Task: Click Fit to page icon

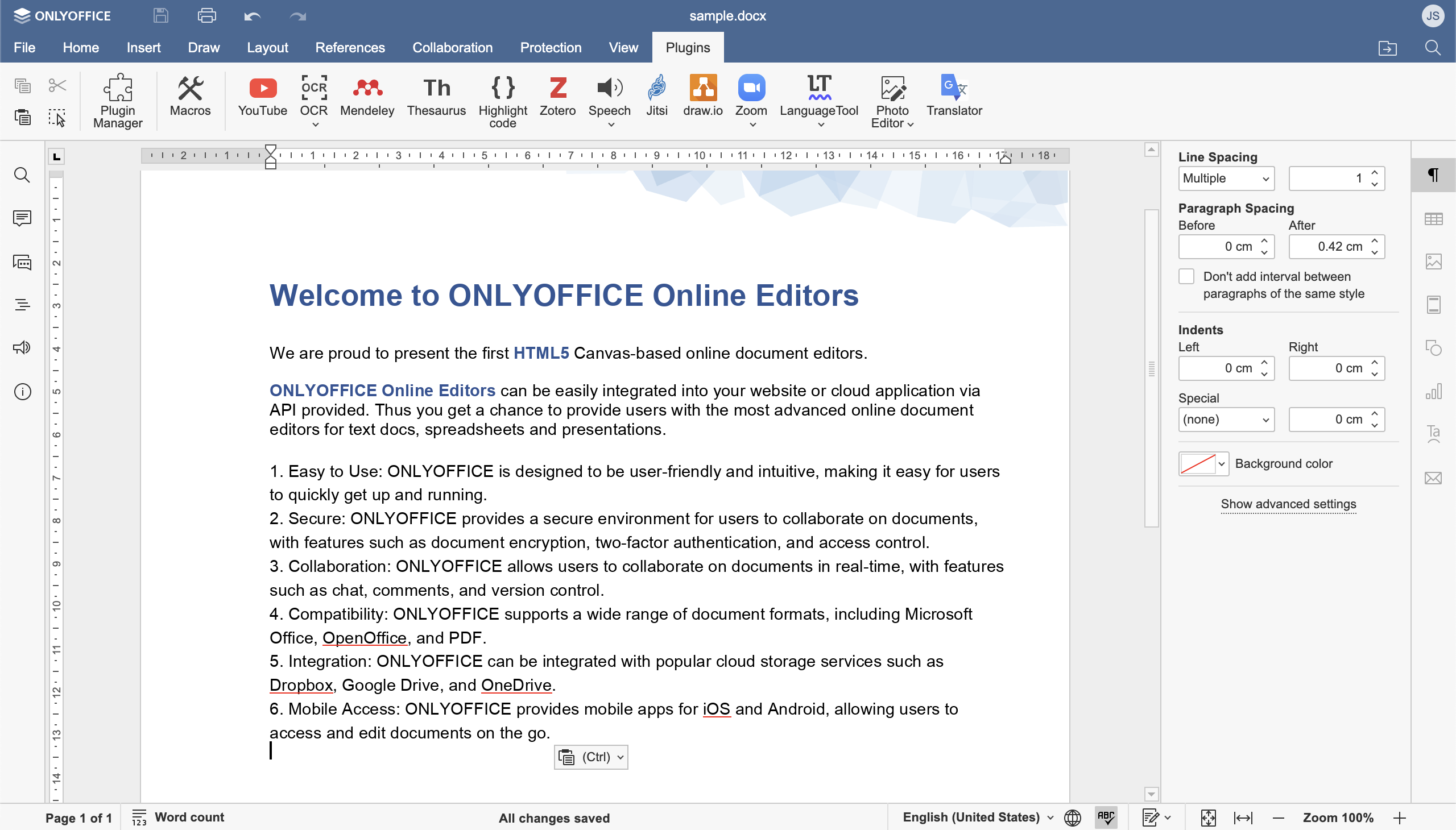Action: (1208, 817)
